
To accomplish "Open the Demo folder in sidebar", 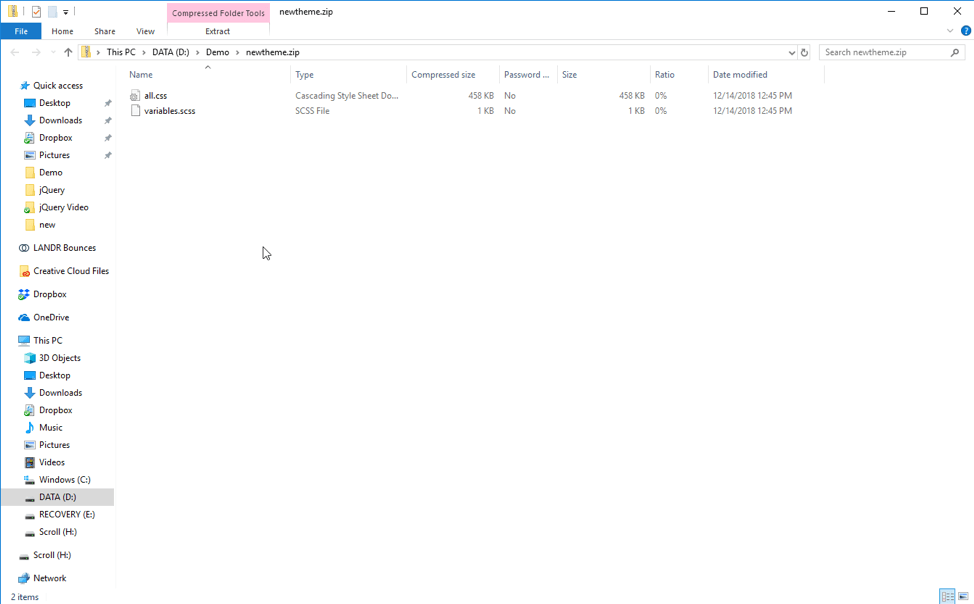I will (x=50, y=173).
